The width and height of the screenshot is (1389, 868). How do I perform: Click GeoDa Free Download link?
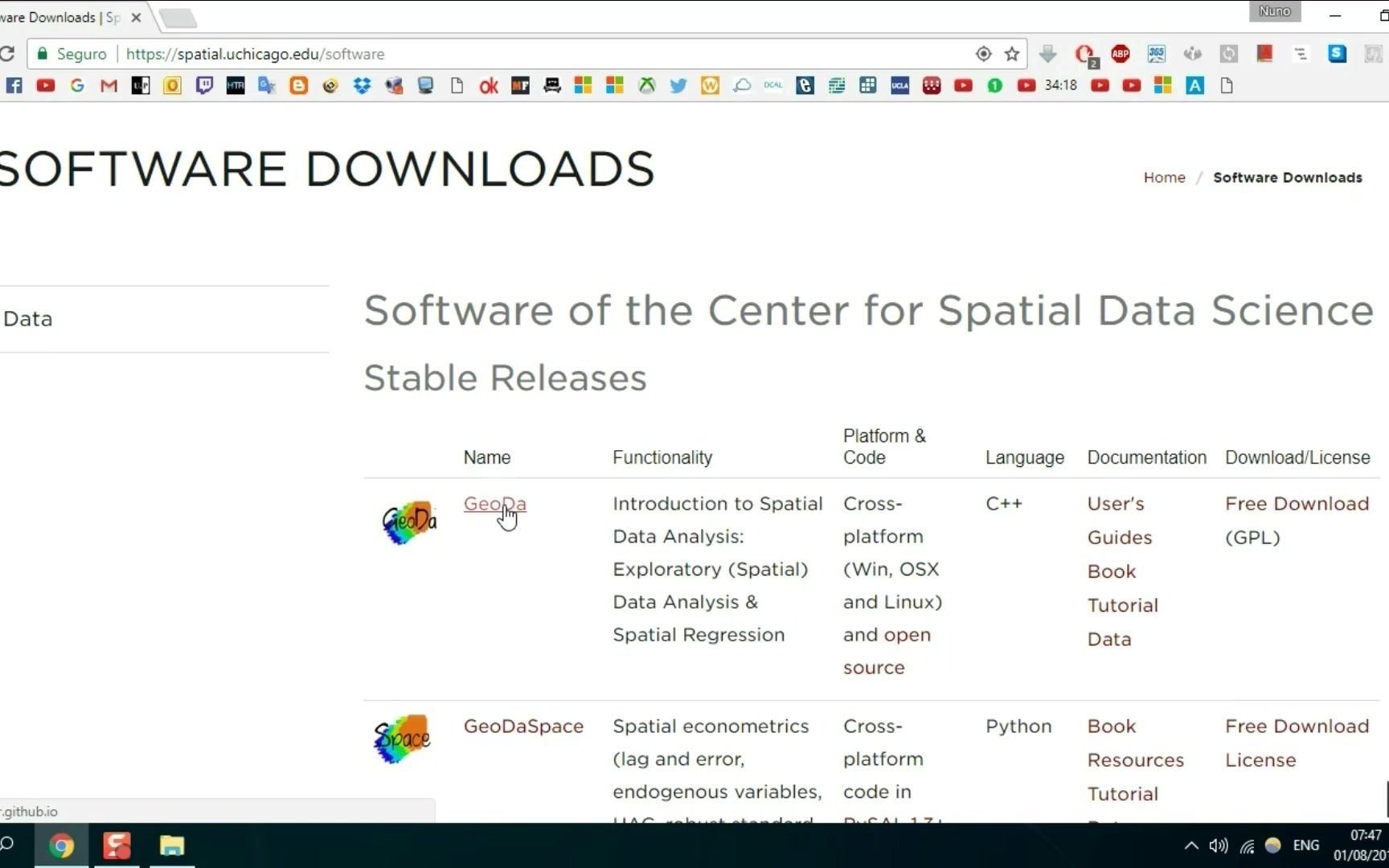1297,503
